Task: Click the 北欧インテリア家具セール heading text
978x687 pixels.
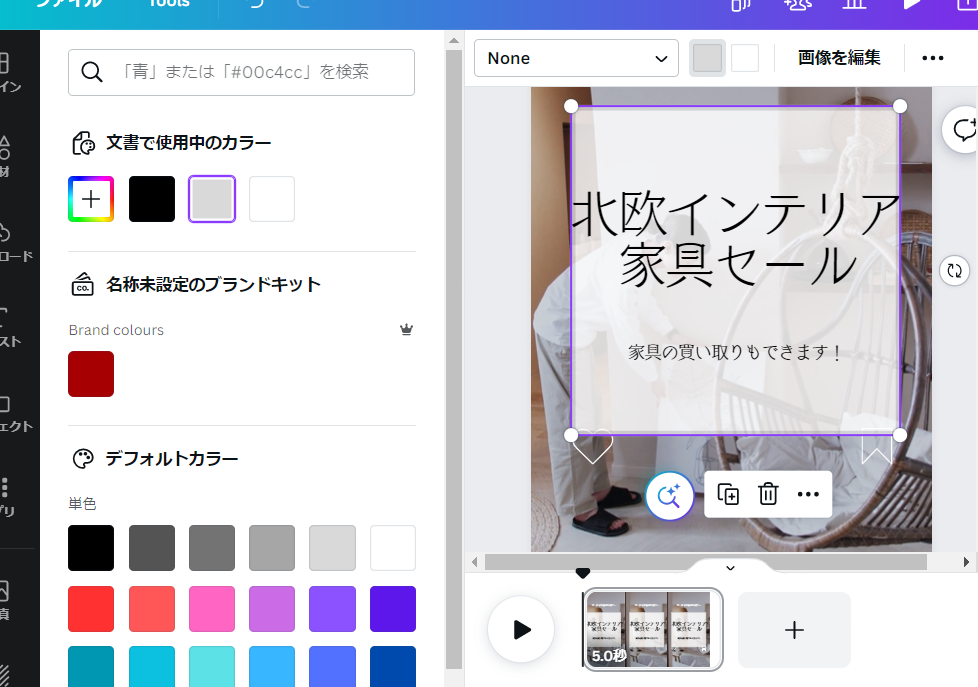Action: [736, 240]
